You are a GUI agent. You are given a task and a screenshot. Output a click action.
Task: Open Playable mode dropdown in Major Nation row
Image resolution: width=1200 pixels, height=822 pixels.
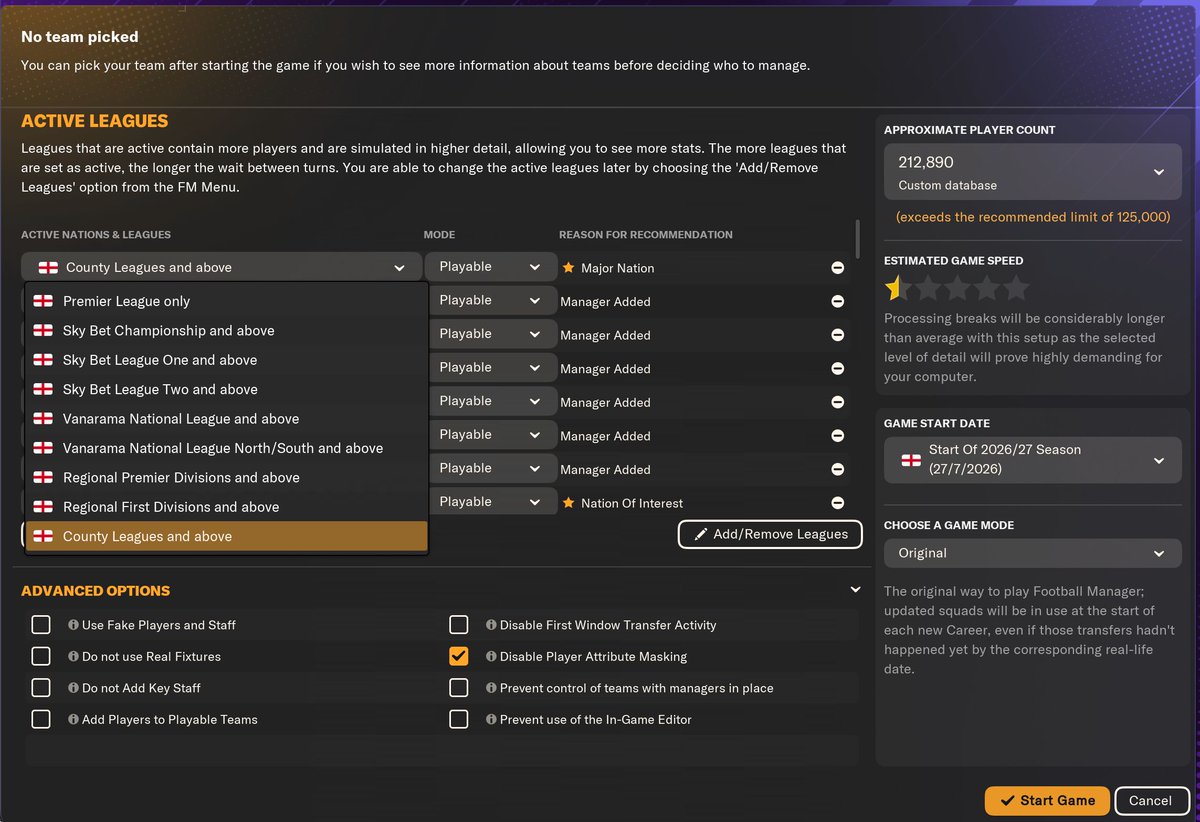pos(490,267)
